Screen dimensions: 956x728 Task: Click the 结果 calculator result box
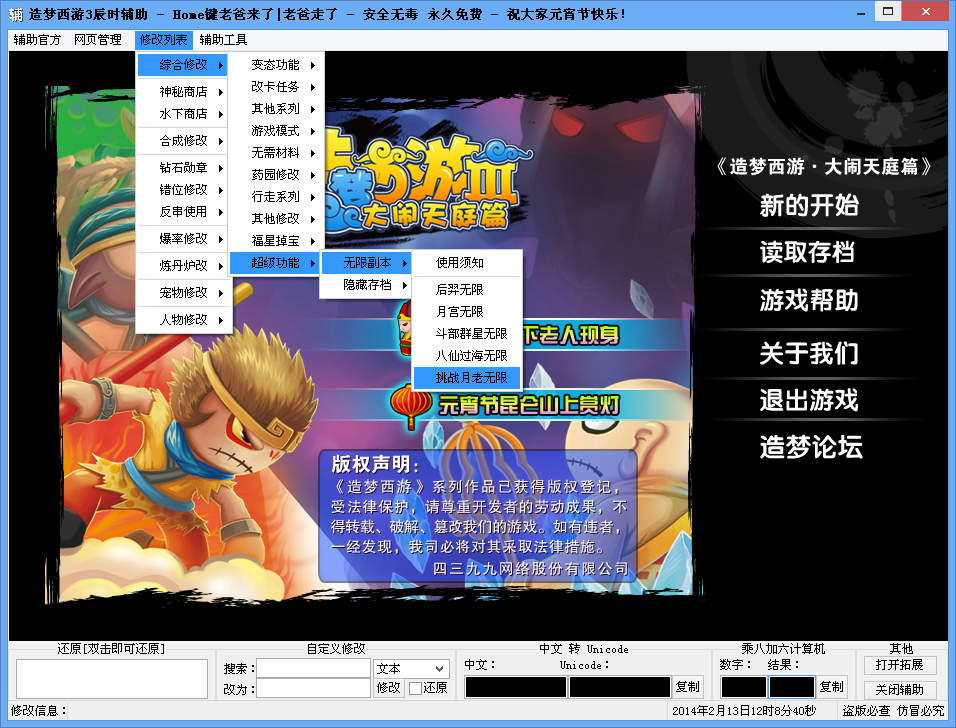tap(791, 687)
